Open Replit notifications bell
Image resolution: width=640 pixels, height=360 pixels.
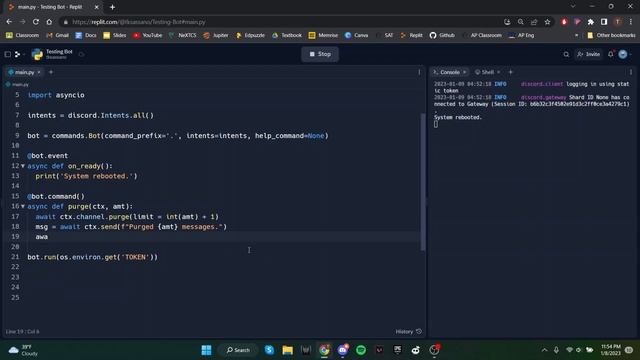click(611, 54)
